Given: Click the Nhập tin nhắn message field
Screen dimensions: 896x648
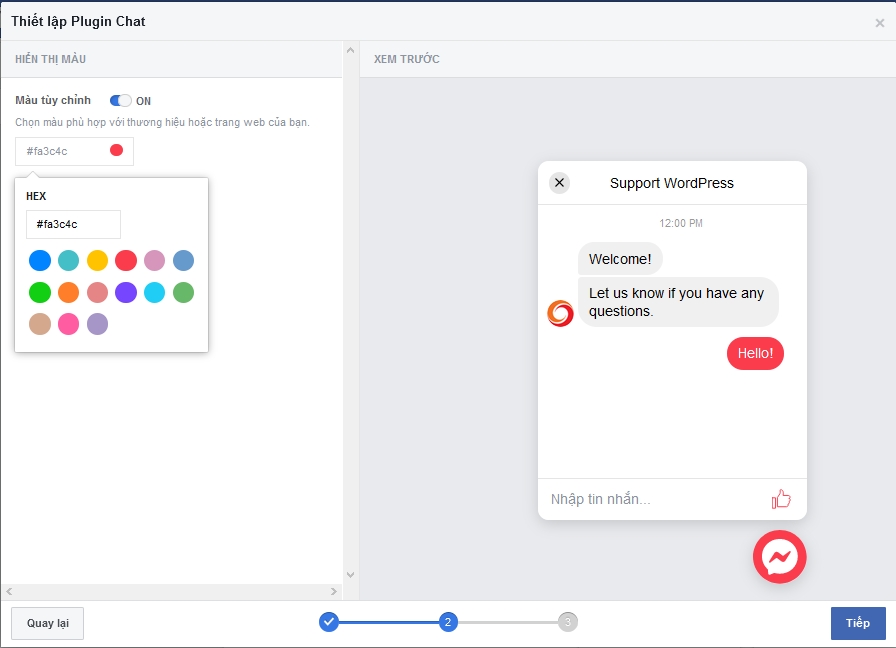Looking at the screenshot, I should point(650,499).
